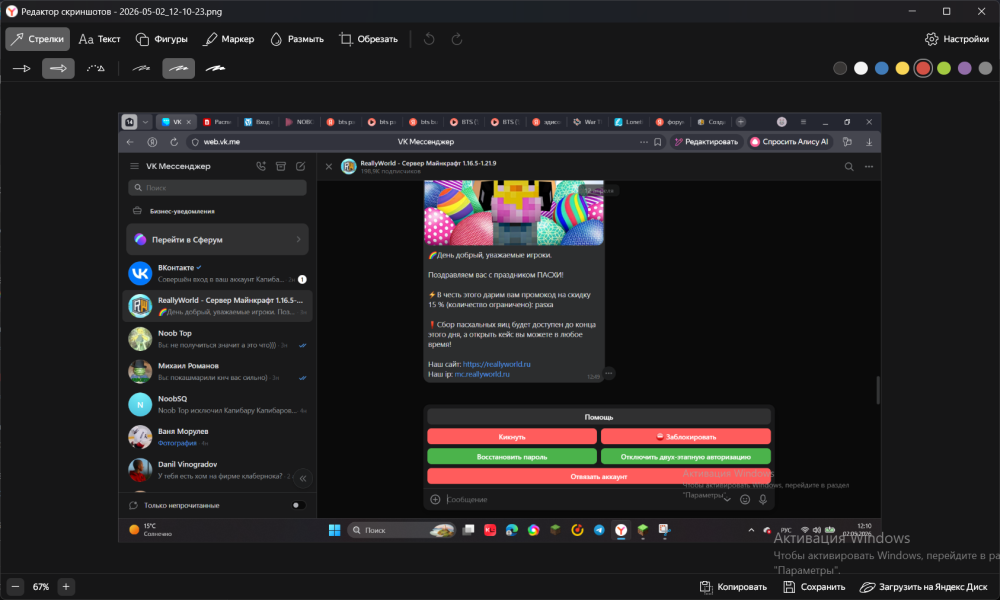
Task: Click bot keyboard collapse chevron by emoji
Action: point(727,500)
